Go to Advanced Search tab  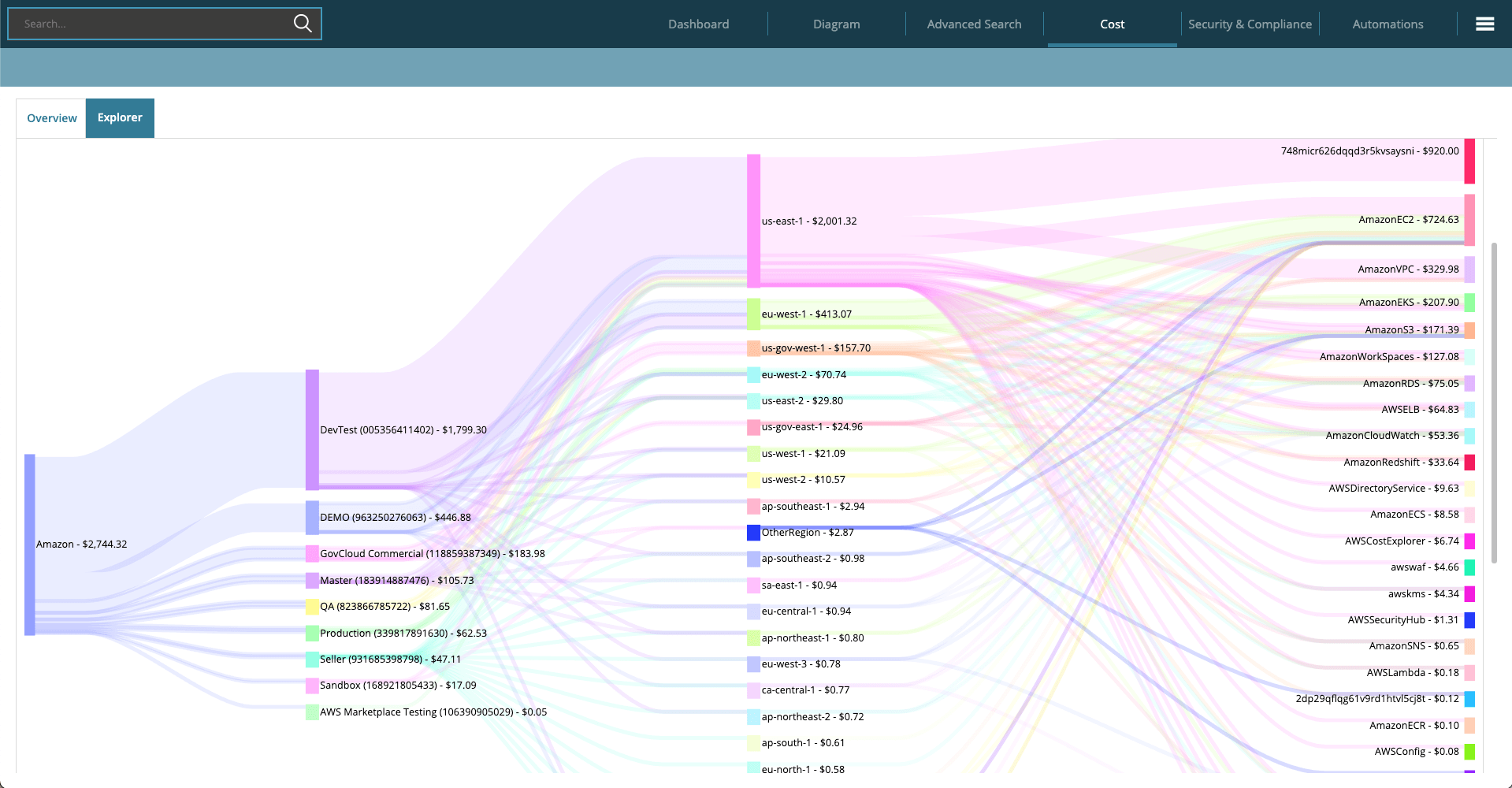(974, 24)
